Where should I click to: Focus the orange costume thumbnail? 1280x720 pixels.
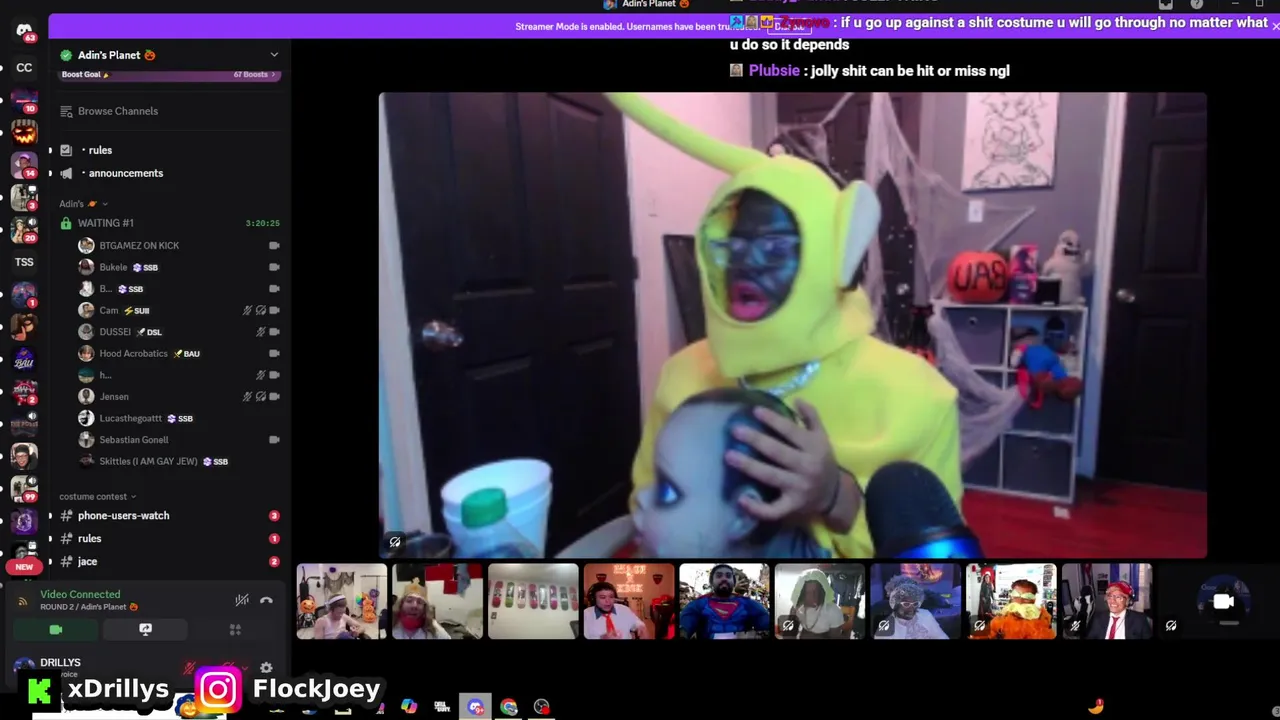pos(1011,601)
